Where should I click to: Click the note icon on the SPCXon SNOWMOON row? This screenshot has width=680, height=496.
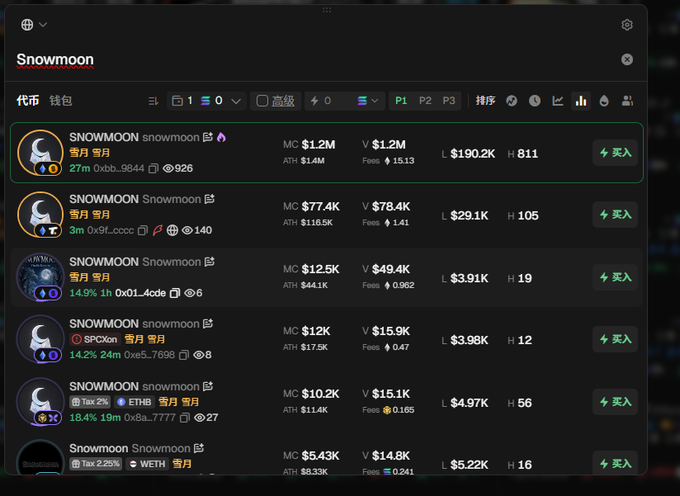[208, 324]
